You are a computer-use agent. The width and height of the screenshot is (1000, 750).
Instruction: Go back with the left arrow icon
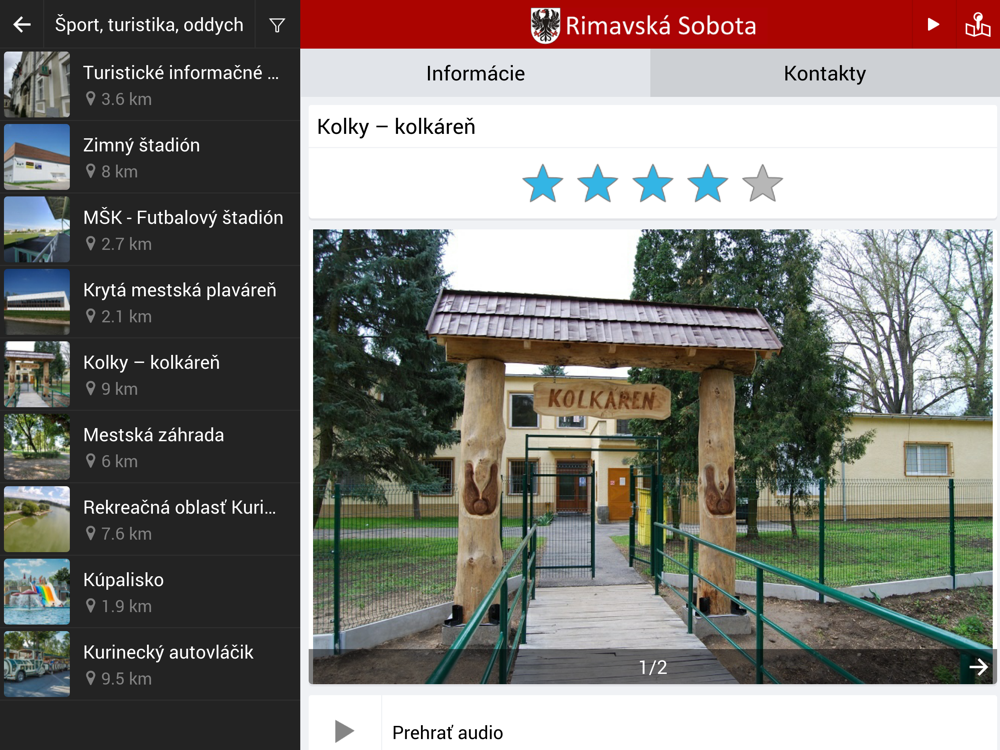point(22,25)
